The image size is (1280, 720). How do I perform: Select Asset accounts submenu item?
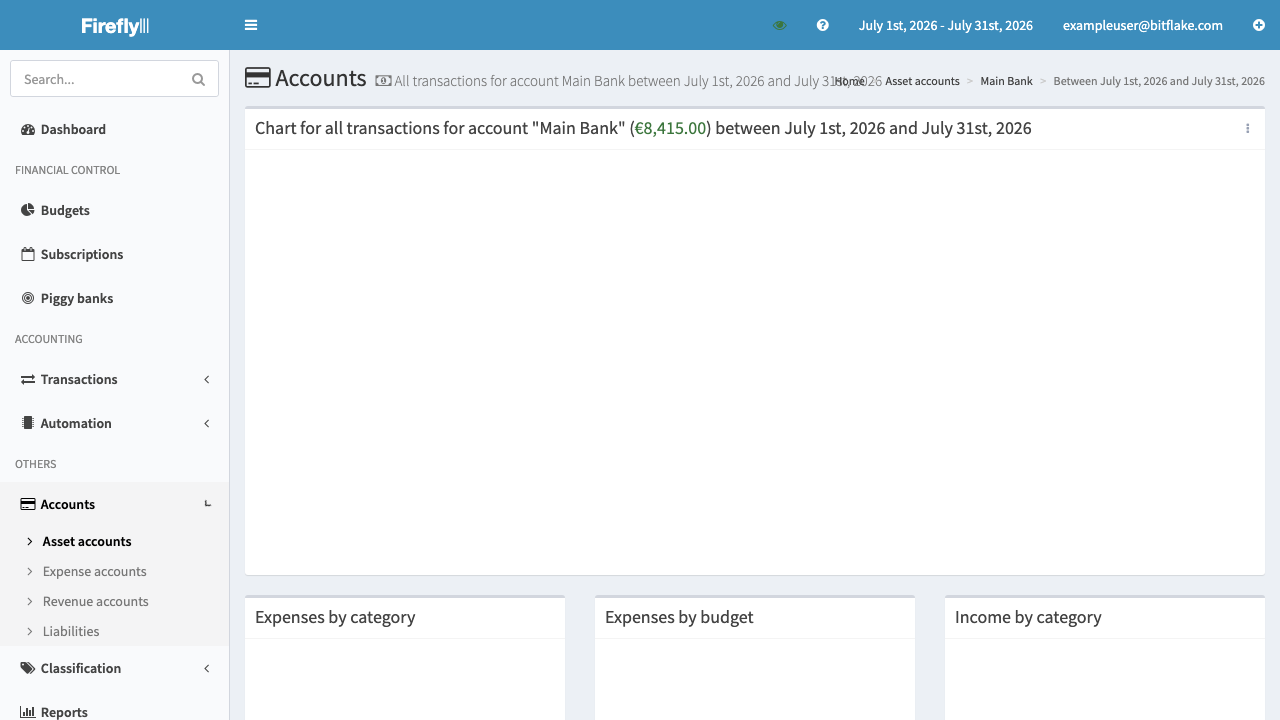point(87,541)
